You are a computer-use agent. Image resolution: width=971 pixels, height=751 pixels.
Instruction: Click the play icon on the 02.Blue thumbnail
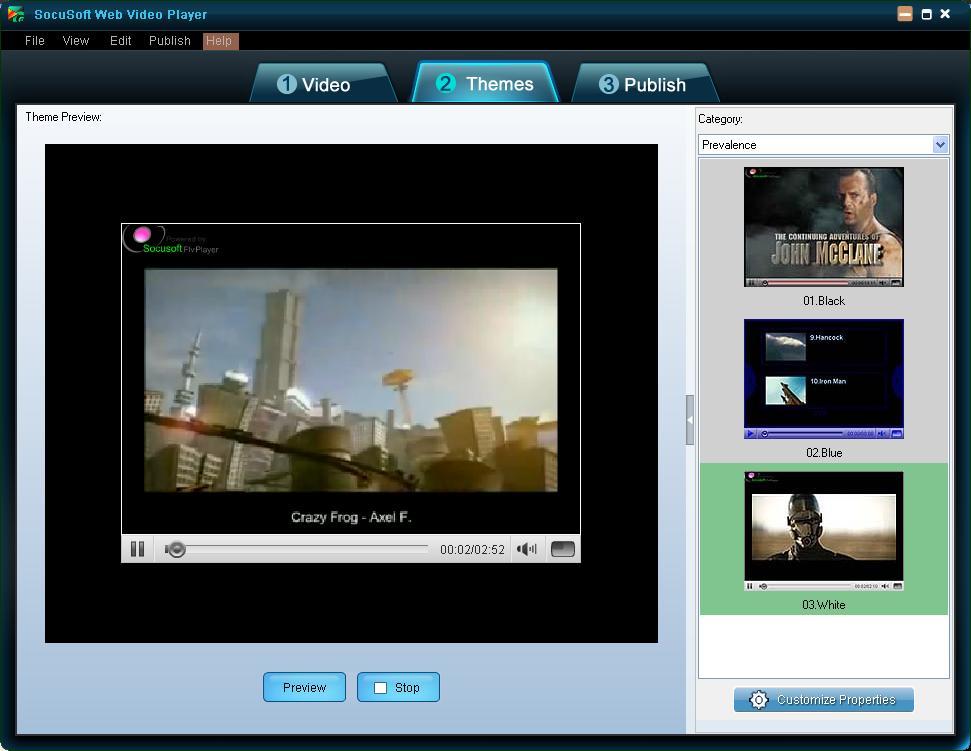750,434
